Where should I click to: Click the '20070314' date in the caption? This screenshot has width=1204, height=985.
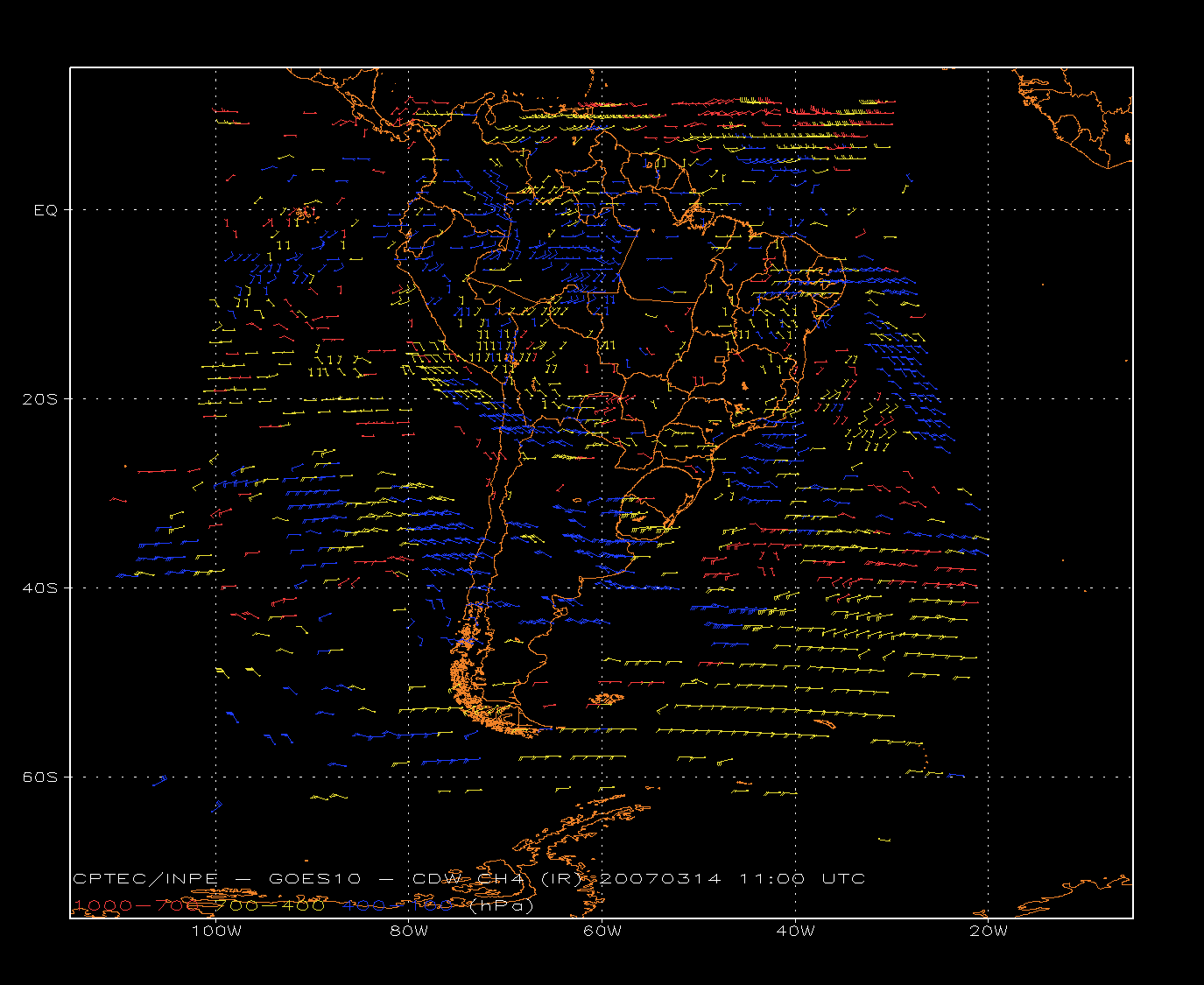[x=661, y=879]
